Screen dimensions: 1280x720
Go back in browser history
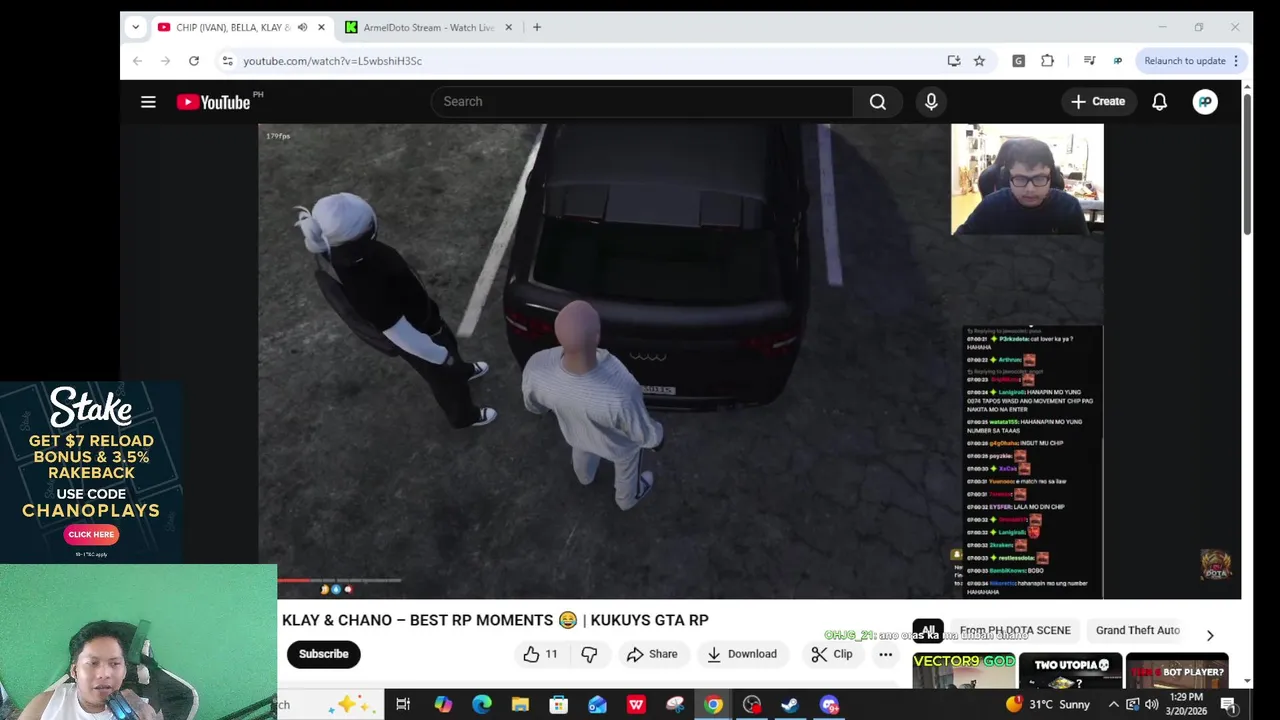[137, 61]
